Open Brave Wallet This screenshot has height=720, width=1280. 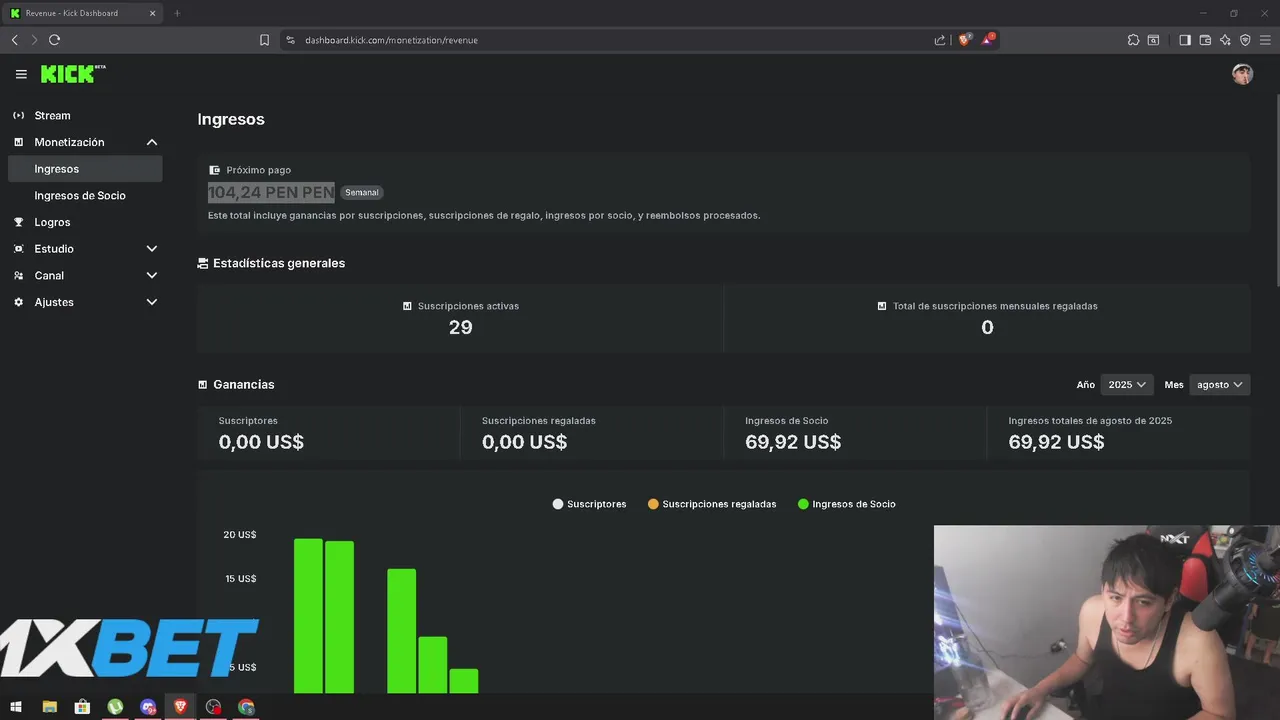[x=1205, y=40]
